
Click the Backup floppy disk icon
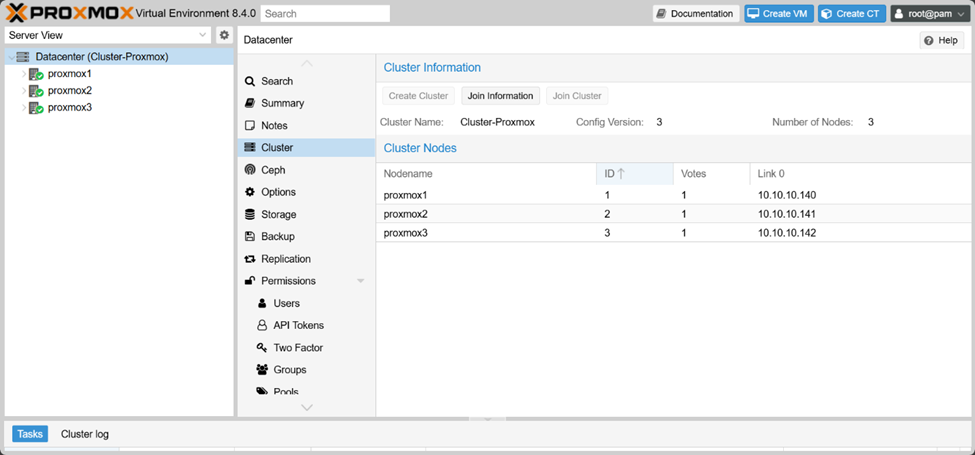pyautogui.click(x=250, y=237)
